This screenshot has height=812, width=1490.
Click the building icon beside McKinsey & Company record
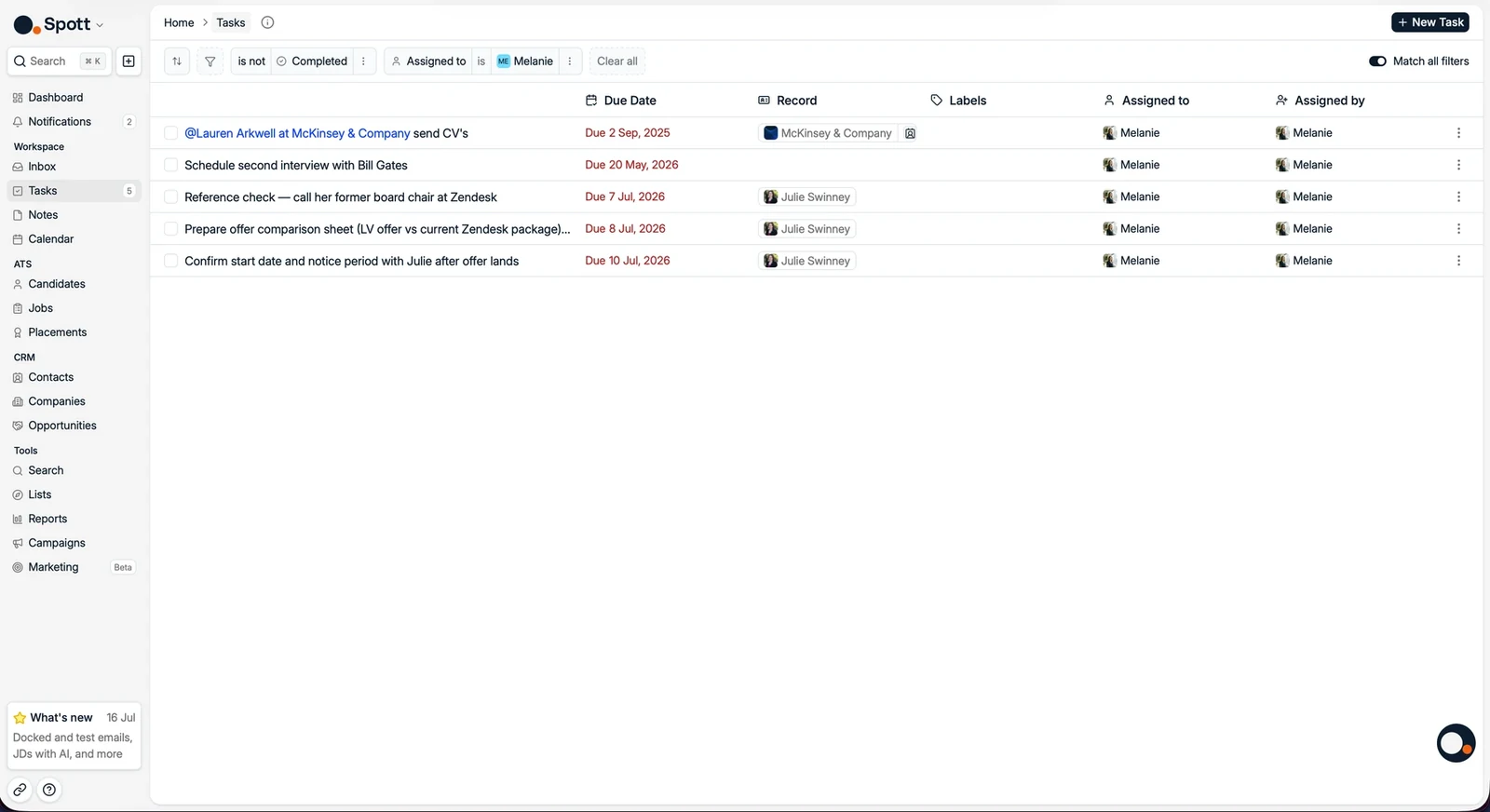tap(910, 133)
